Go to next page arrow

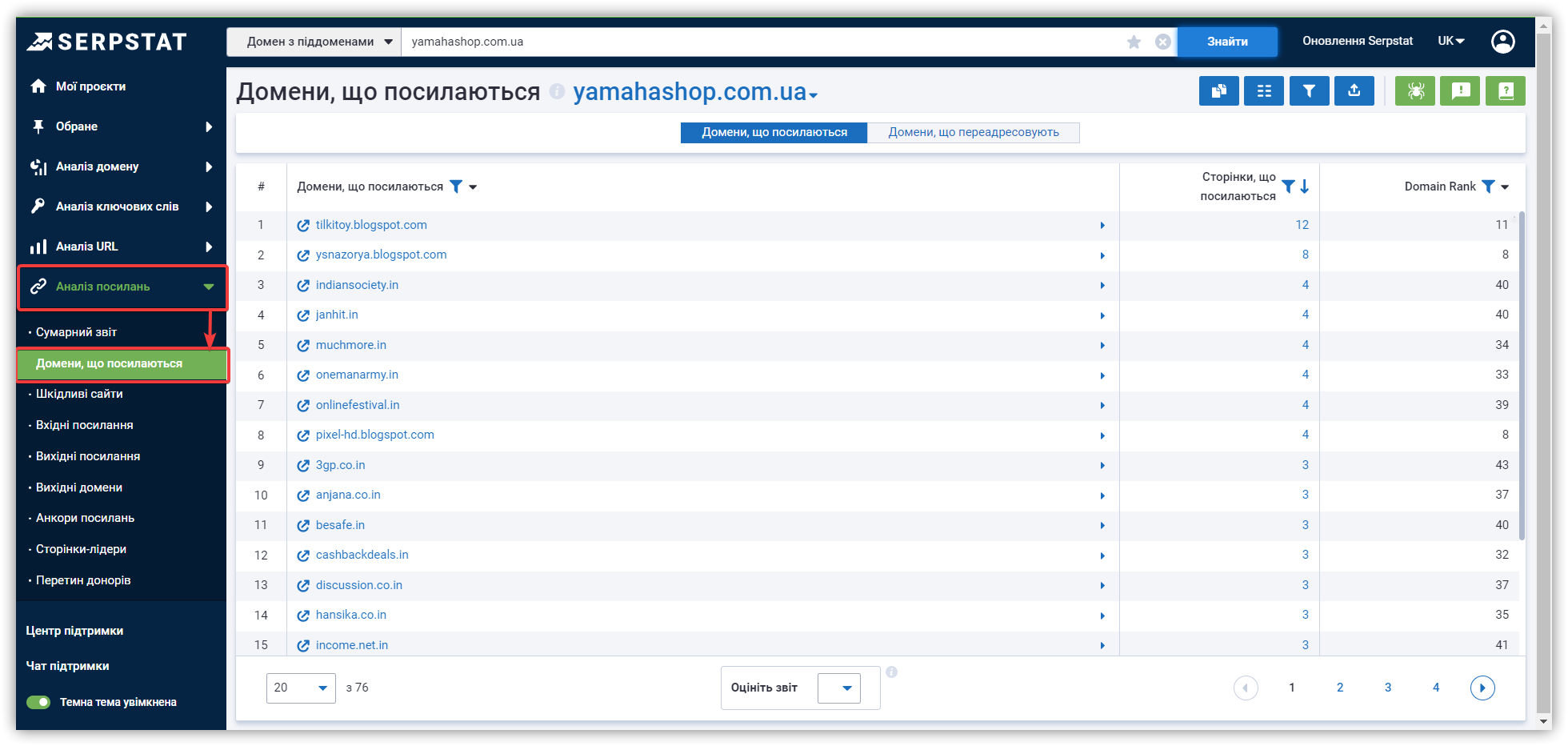pos(1482,688)
